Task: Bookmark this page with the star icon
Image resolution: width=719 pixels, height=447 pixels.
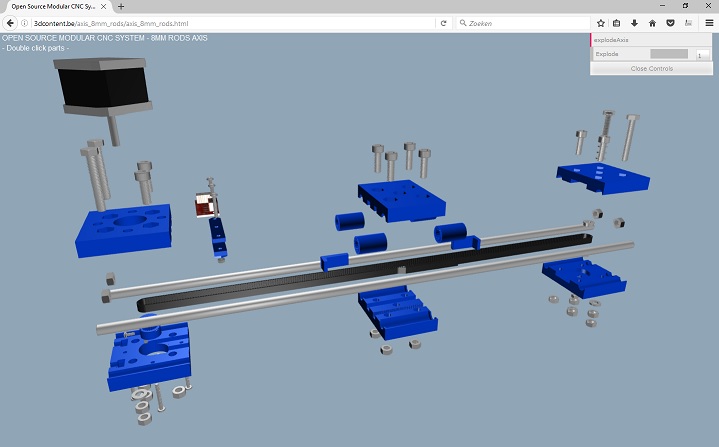Action: point(601,23)
